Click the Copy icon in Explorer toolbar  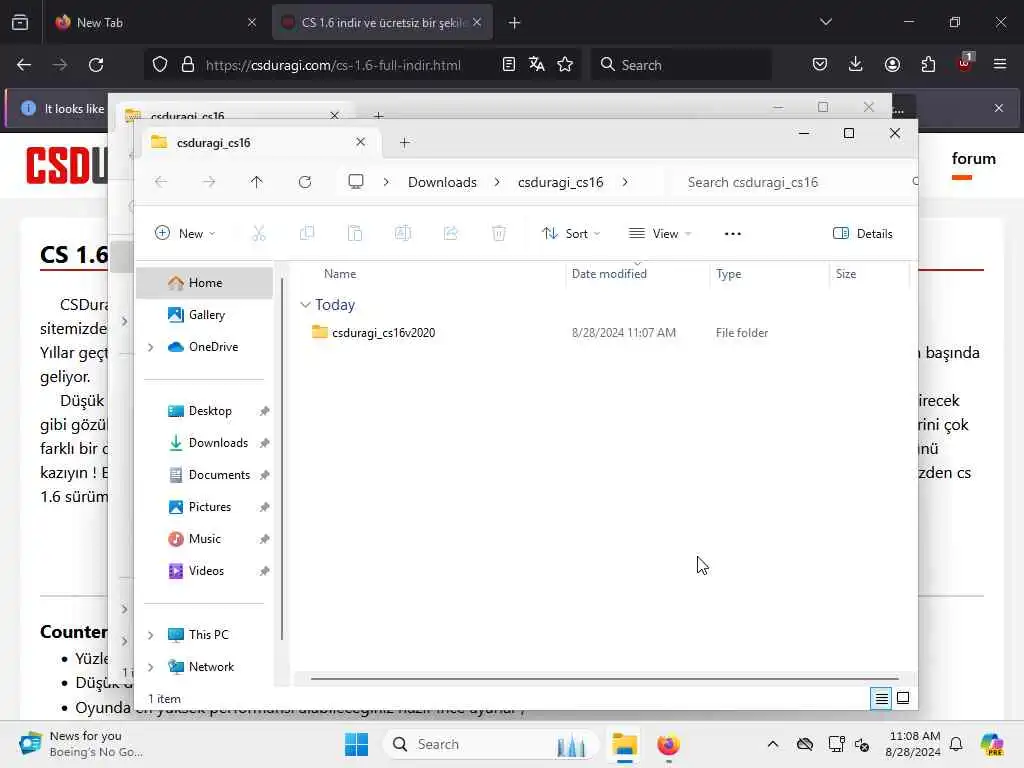[306, 233]
